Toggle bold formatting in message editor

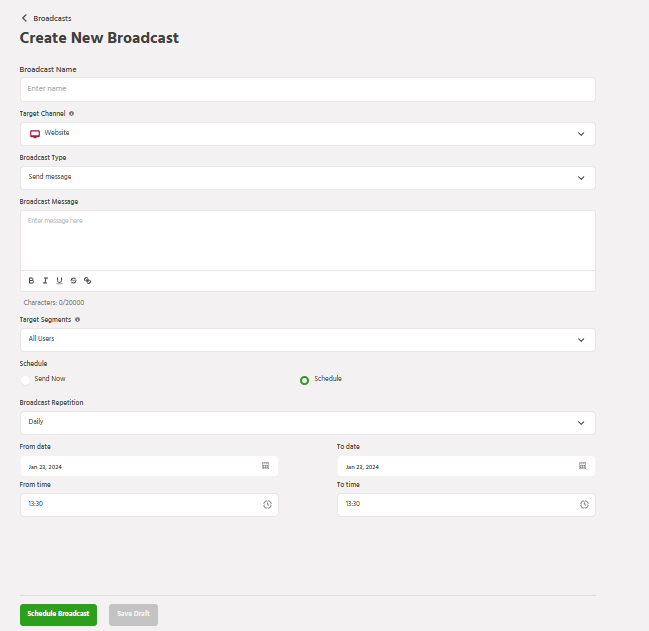click(x=31, y=281)
